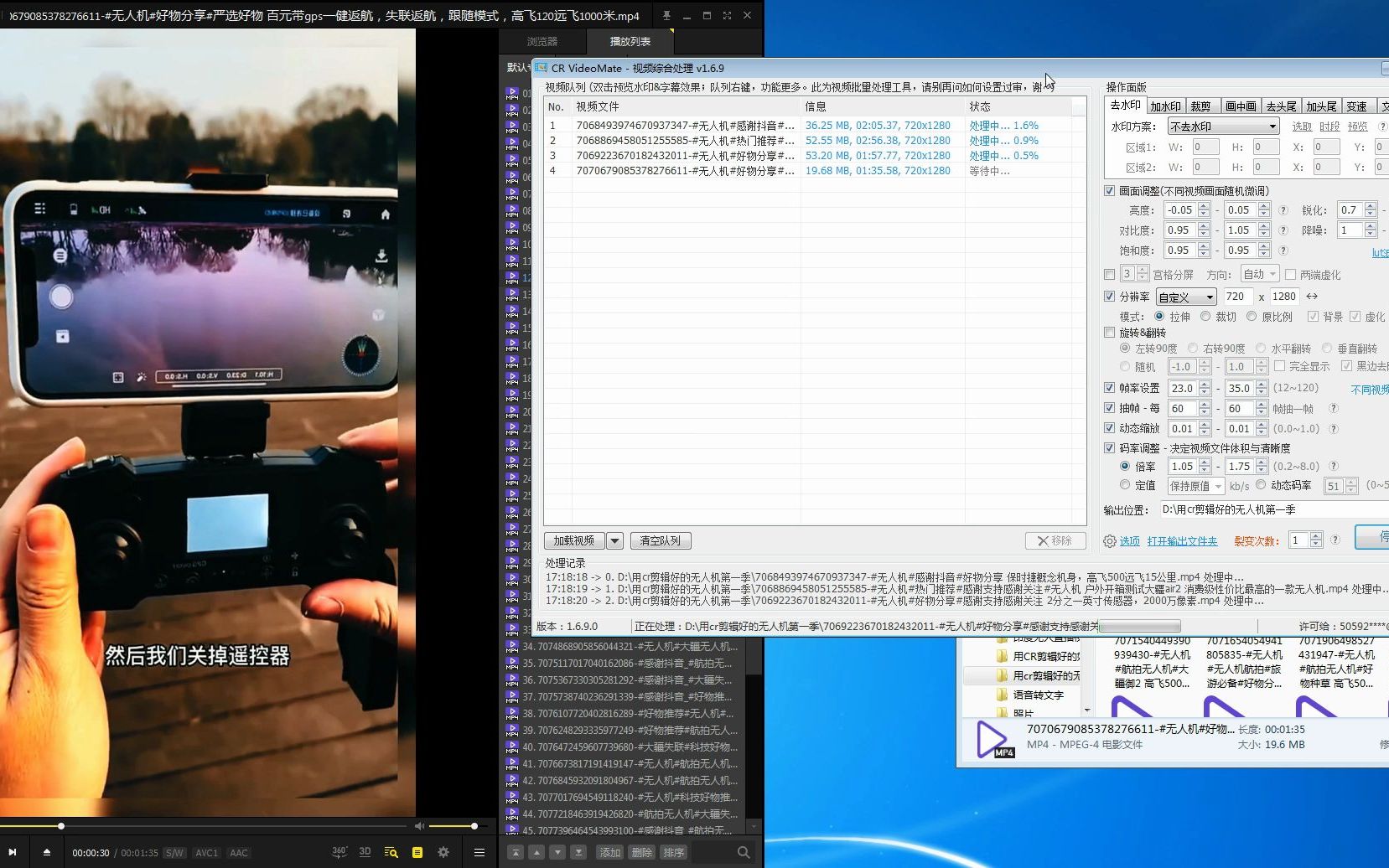Toggle 分辨率 checkbox
The height and width of the screenshot is (868, 1389).
pyautogui.click(x=1110, y=296)
